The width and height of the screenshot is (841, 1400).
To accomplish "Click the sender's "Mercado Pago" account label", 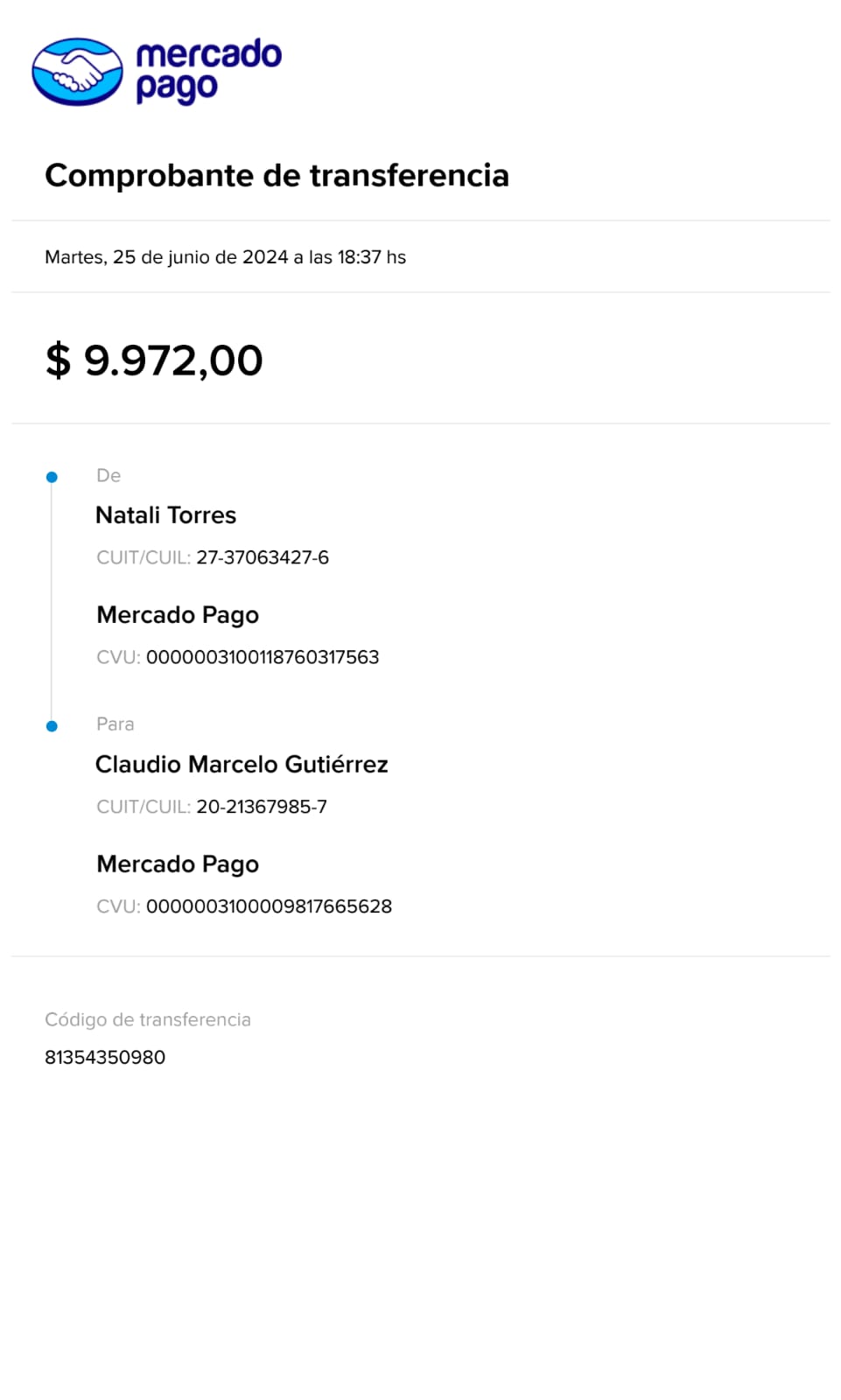I will (x=178, y=615).
